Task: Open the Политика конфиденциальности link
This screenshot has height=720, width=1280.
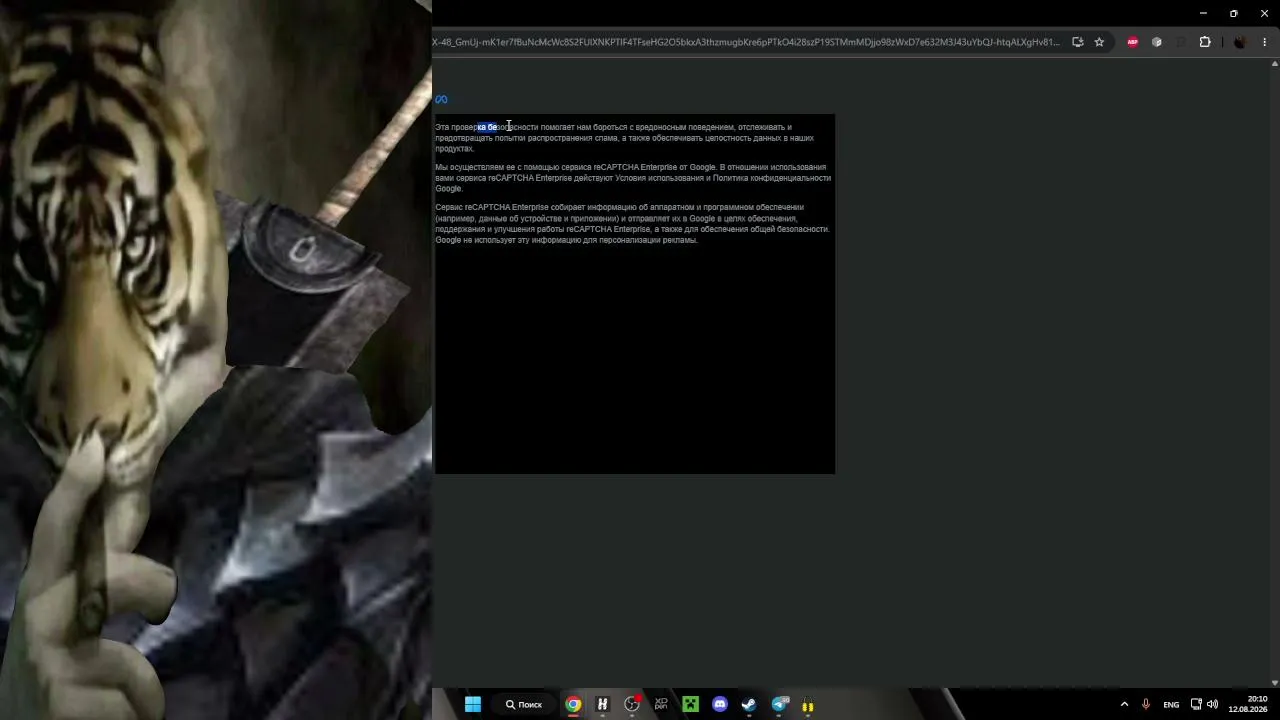Action: pyautogui.click(x=772, y=178)
